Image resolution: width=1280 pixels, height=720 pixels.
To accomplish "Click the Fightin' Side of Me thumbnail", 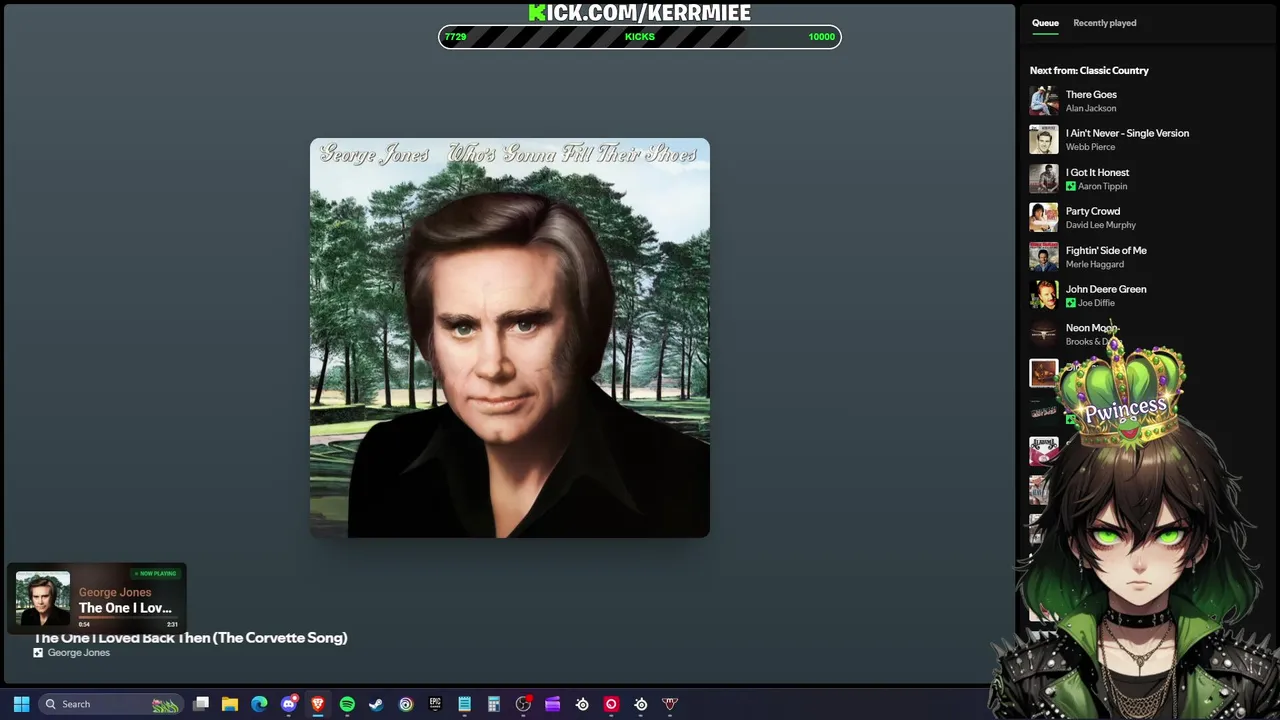I will tap(1044, 257).
